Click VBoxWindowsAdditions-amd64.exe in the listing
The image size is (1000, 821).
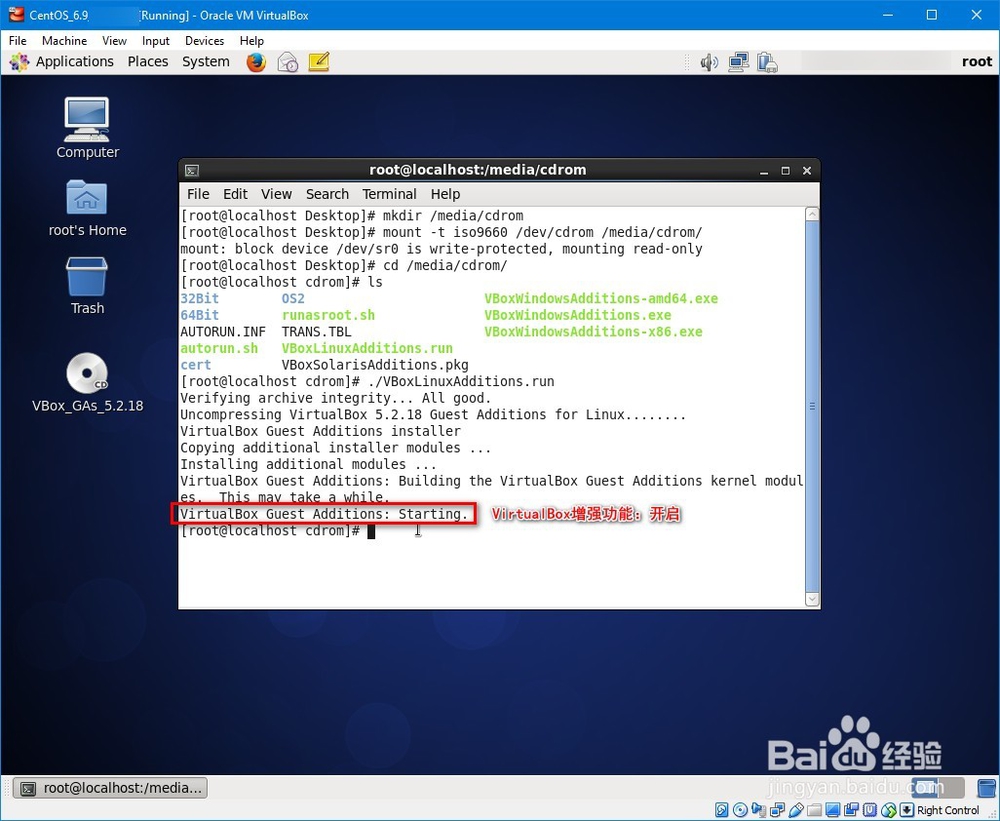click(601, 299)
